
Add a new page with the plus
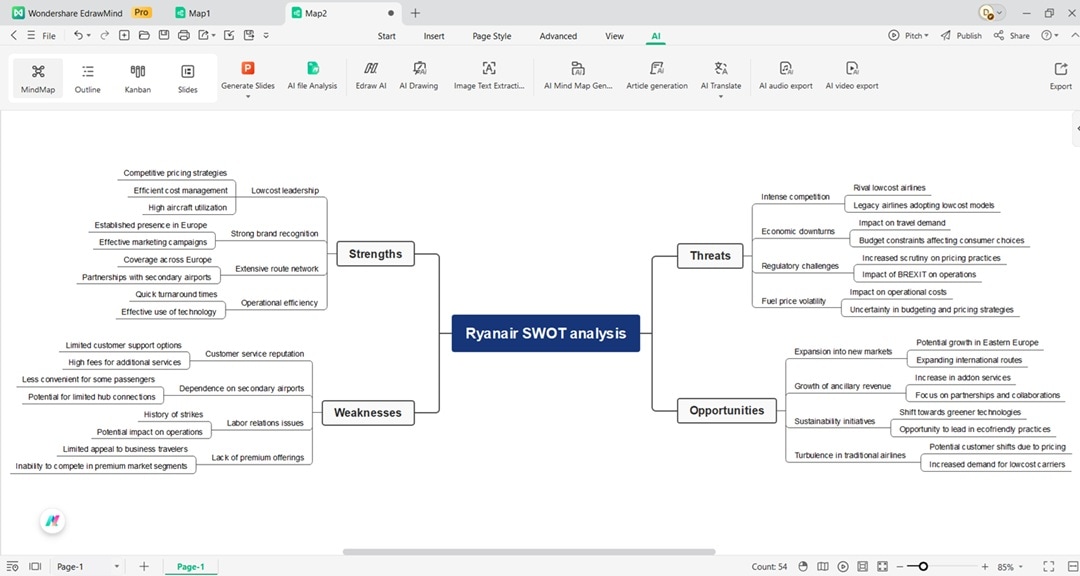(x=144, y=566)
